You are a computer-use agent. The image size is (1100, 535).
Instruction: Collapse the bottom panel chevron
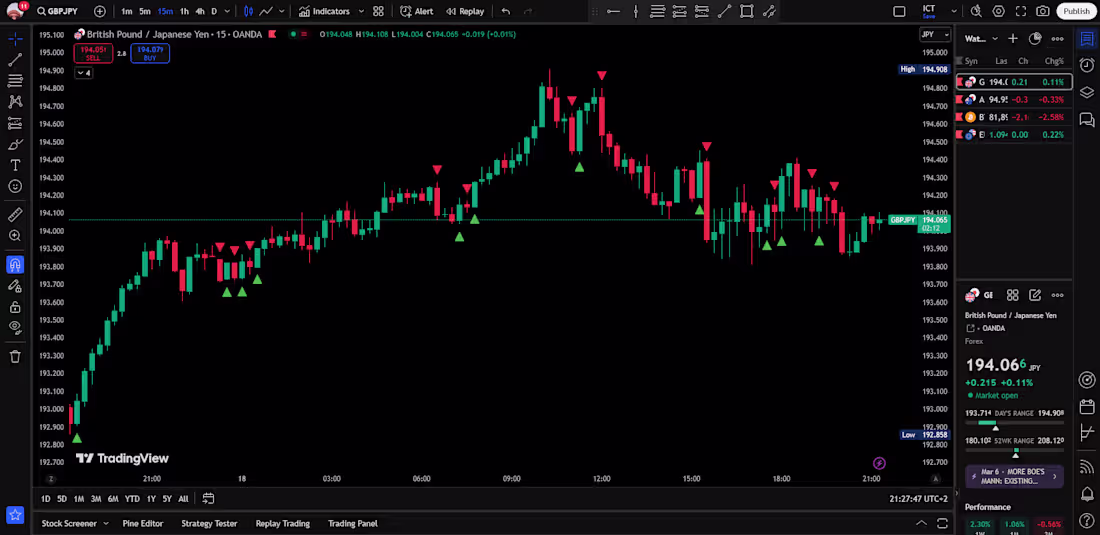921,523
